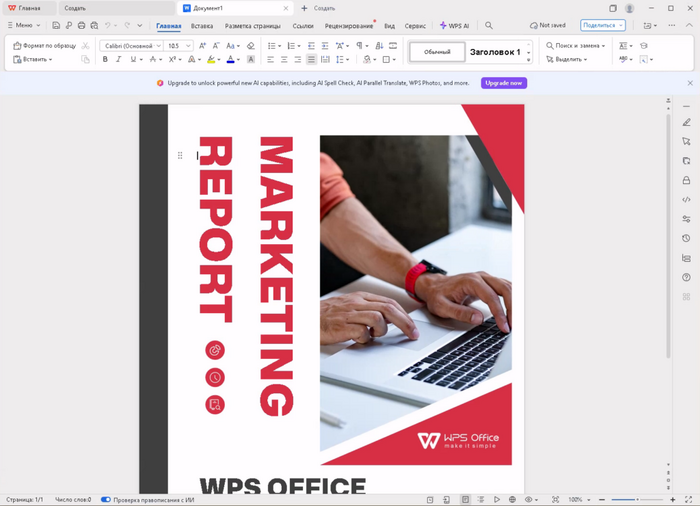Click the pen edit icon in right sidebar

pyautogui.click(x=686, y=122)
